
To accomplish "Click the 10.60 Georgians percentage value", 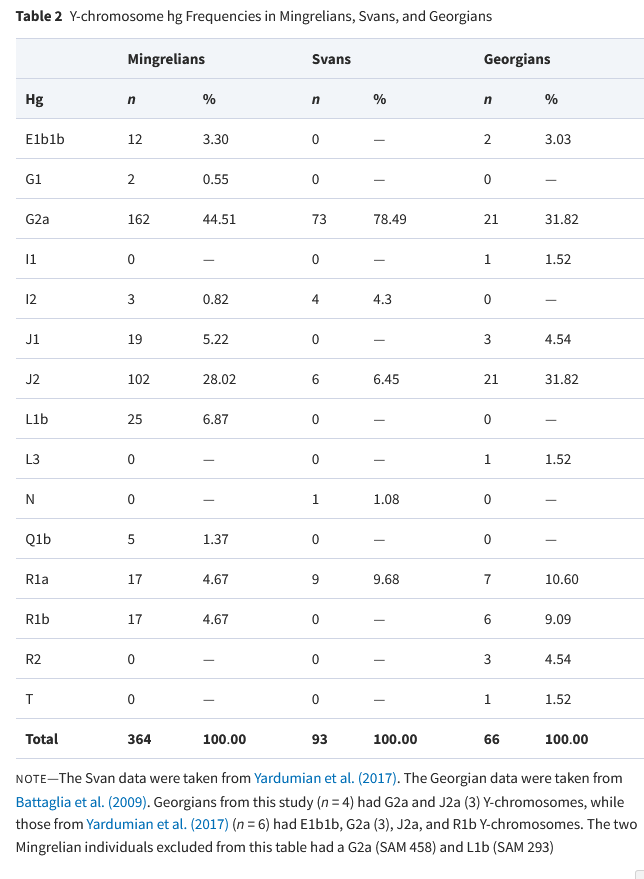I will (561, 579).
